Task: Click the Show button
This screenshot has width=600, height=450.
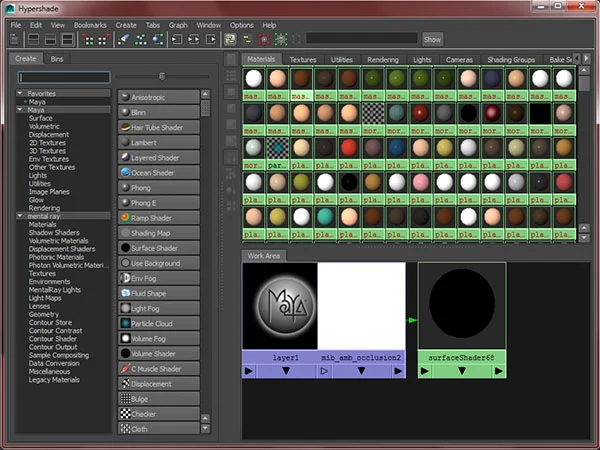Action: coord(432,39)
